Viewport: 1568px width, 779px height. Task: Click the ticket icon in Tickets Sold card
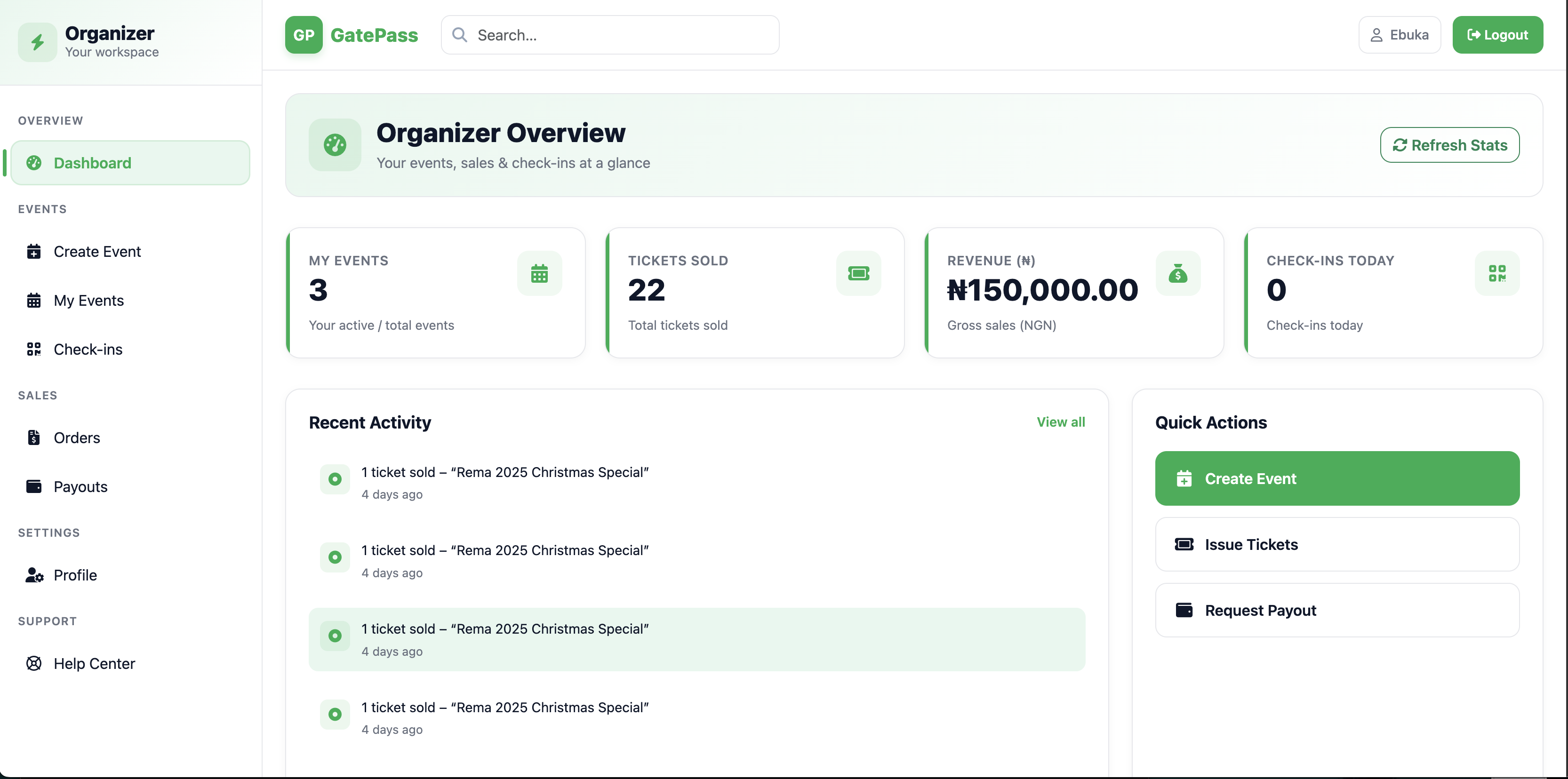[858, 273]
